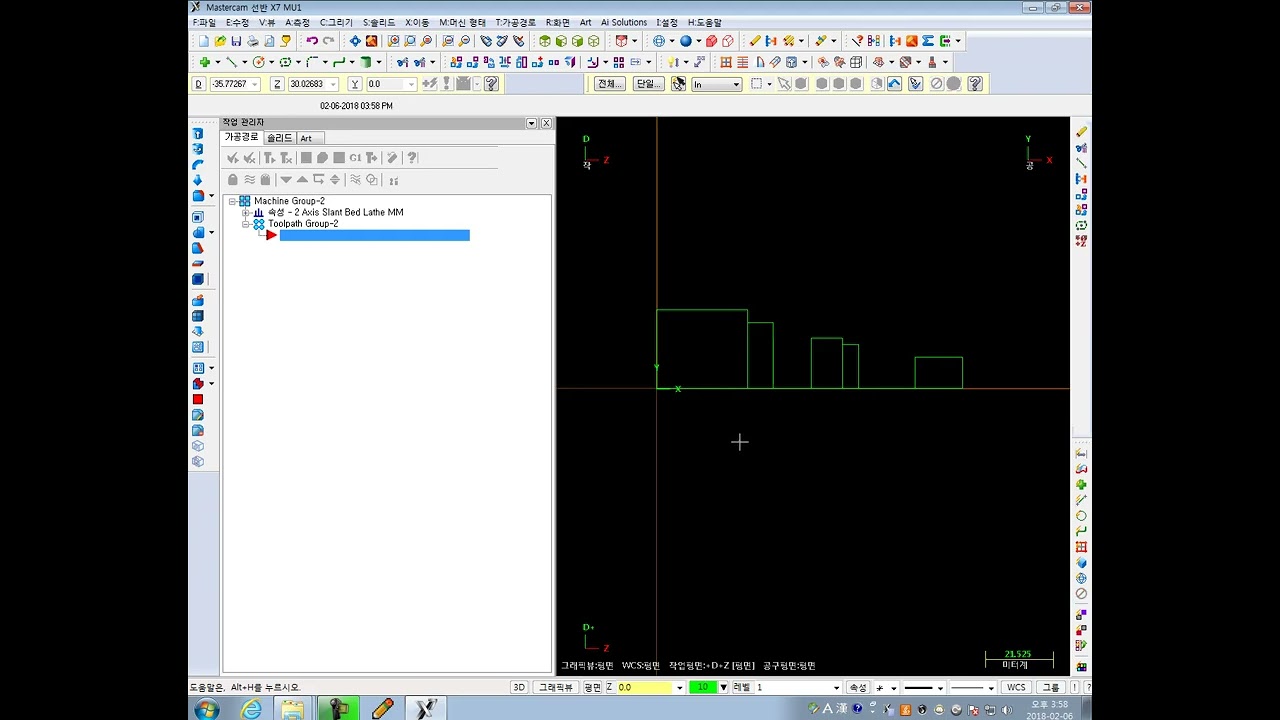Click the File Explorer taskbar icon

tap(292, 709)
